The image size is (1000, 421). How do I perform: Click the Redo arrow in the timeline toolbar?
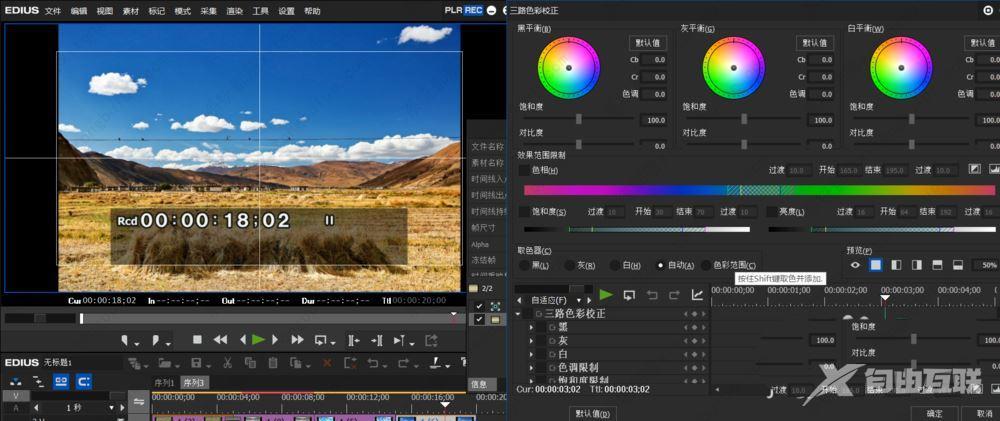pyautogui.click(x=404, y=363)
